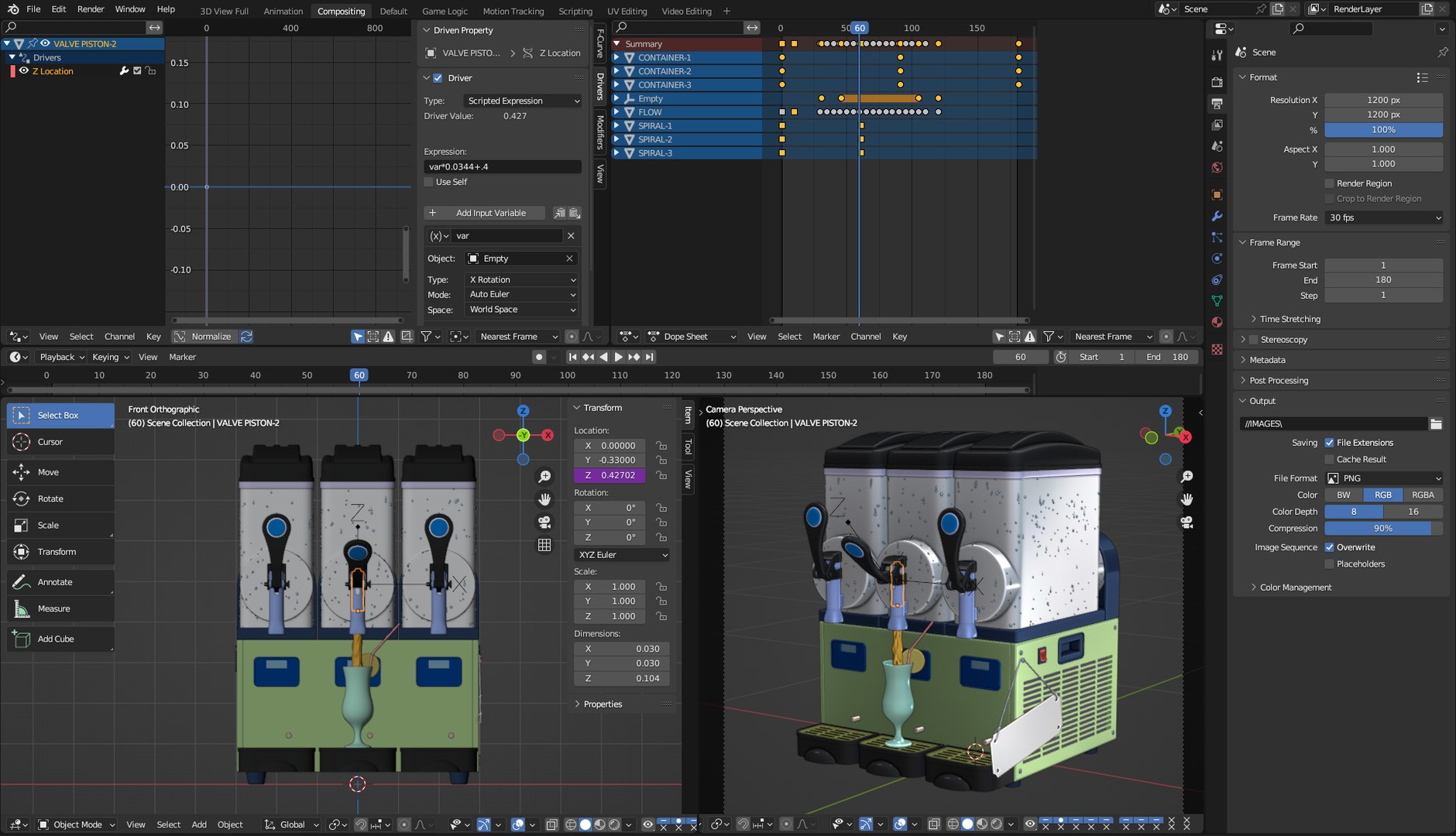Switch orthographic/perspective grid icon in front viewport
The image size is (1456, 836).
click(544, 545)
